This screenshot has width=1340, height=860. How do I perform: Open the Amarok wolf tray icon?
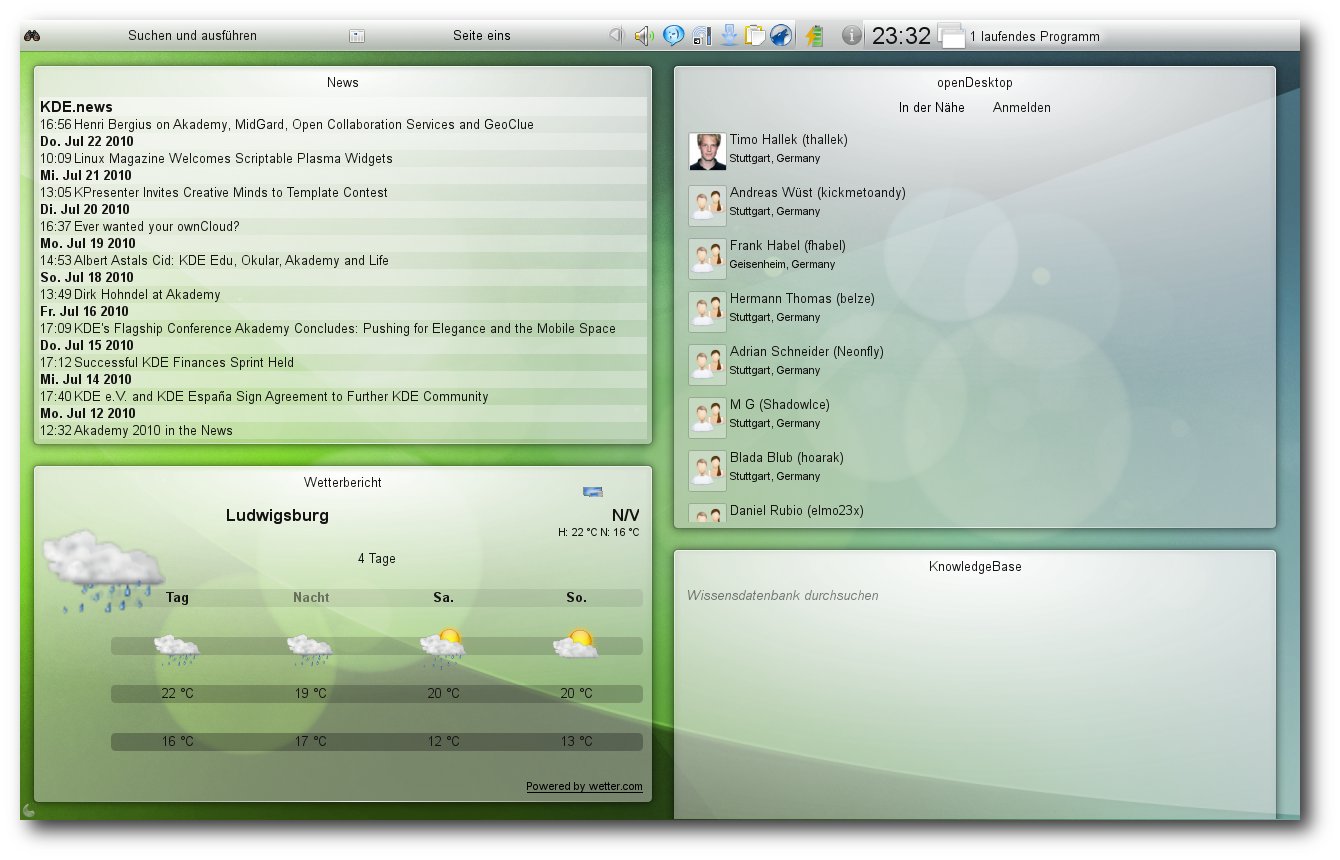(781, 36)
